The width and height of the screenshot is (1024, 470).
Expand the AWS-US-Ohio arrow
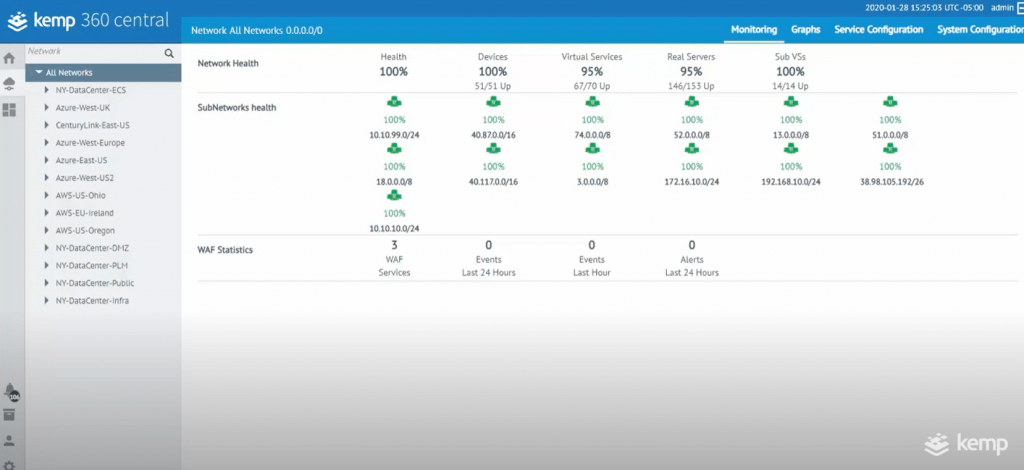click(x=46, y=195)
